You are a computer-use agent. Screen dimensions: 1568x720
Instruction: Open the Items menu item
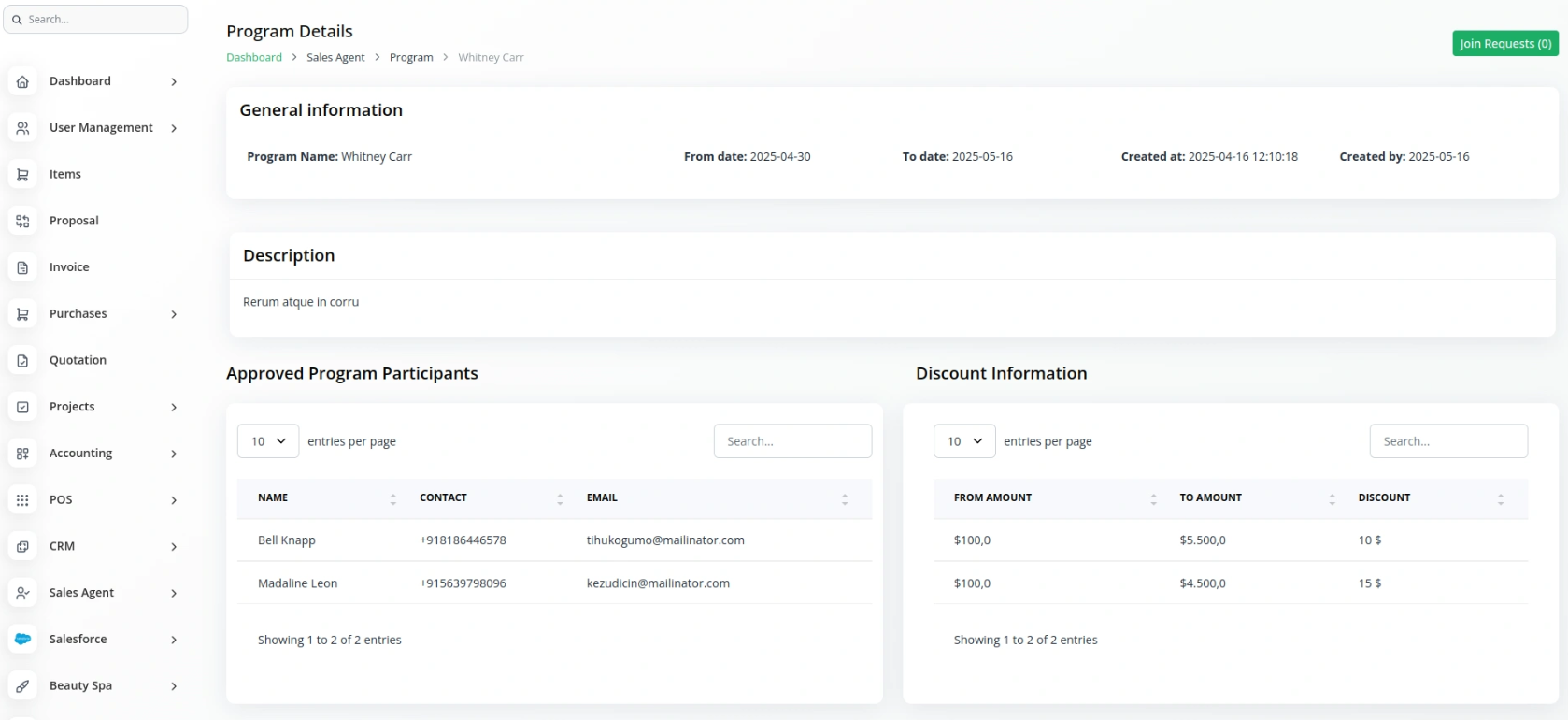(65, 174)
